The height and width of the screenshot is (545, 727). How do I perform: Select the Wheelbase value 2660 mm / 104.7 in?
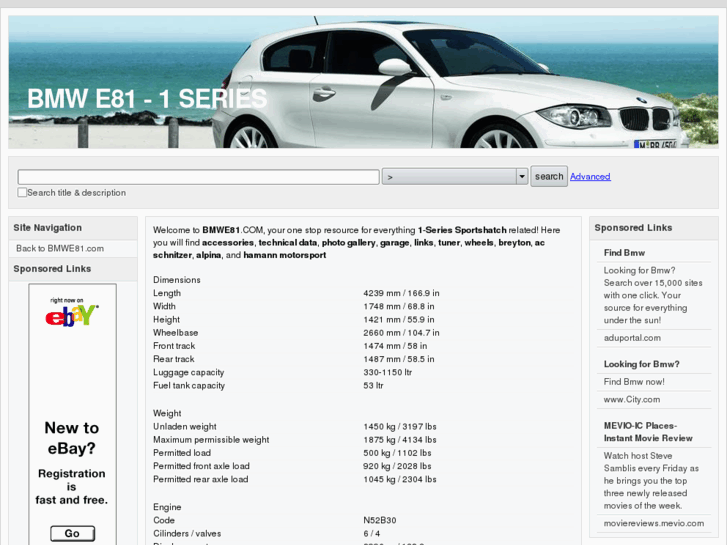pos(401,333)
